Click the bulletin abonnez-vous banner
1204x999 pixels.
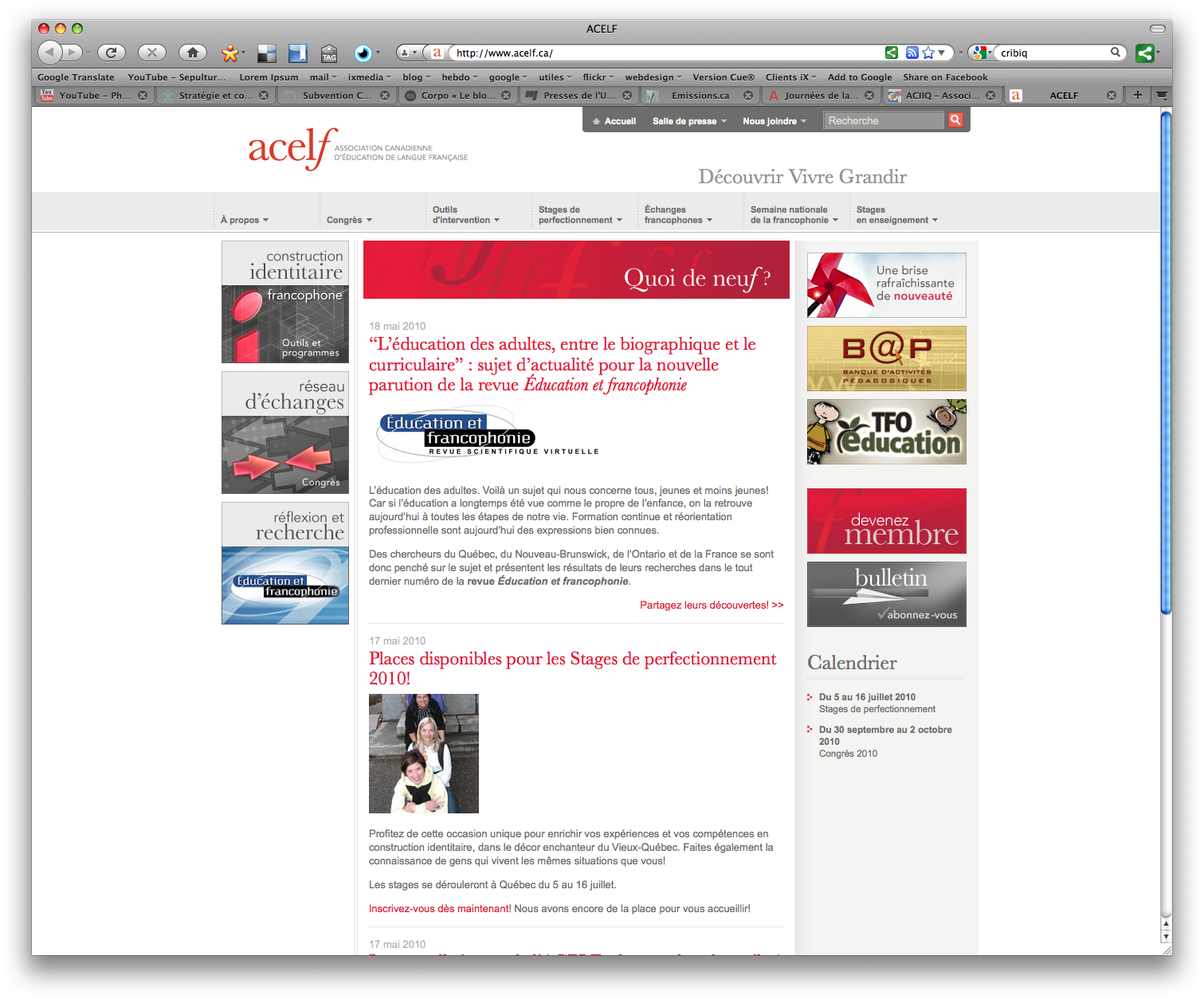pos(887,594)
